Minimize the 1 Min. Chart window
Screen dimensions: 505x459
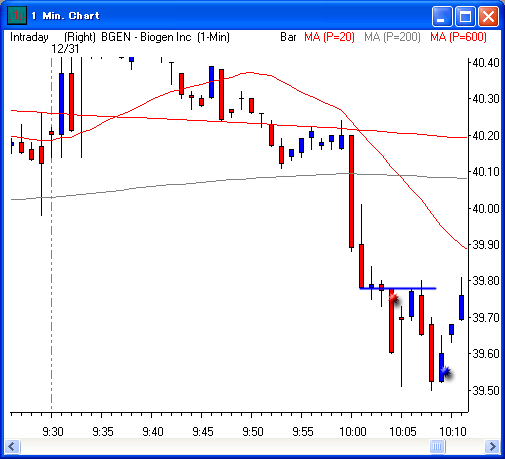coord(442,16)
